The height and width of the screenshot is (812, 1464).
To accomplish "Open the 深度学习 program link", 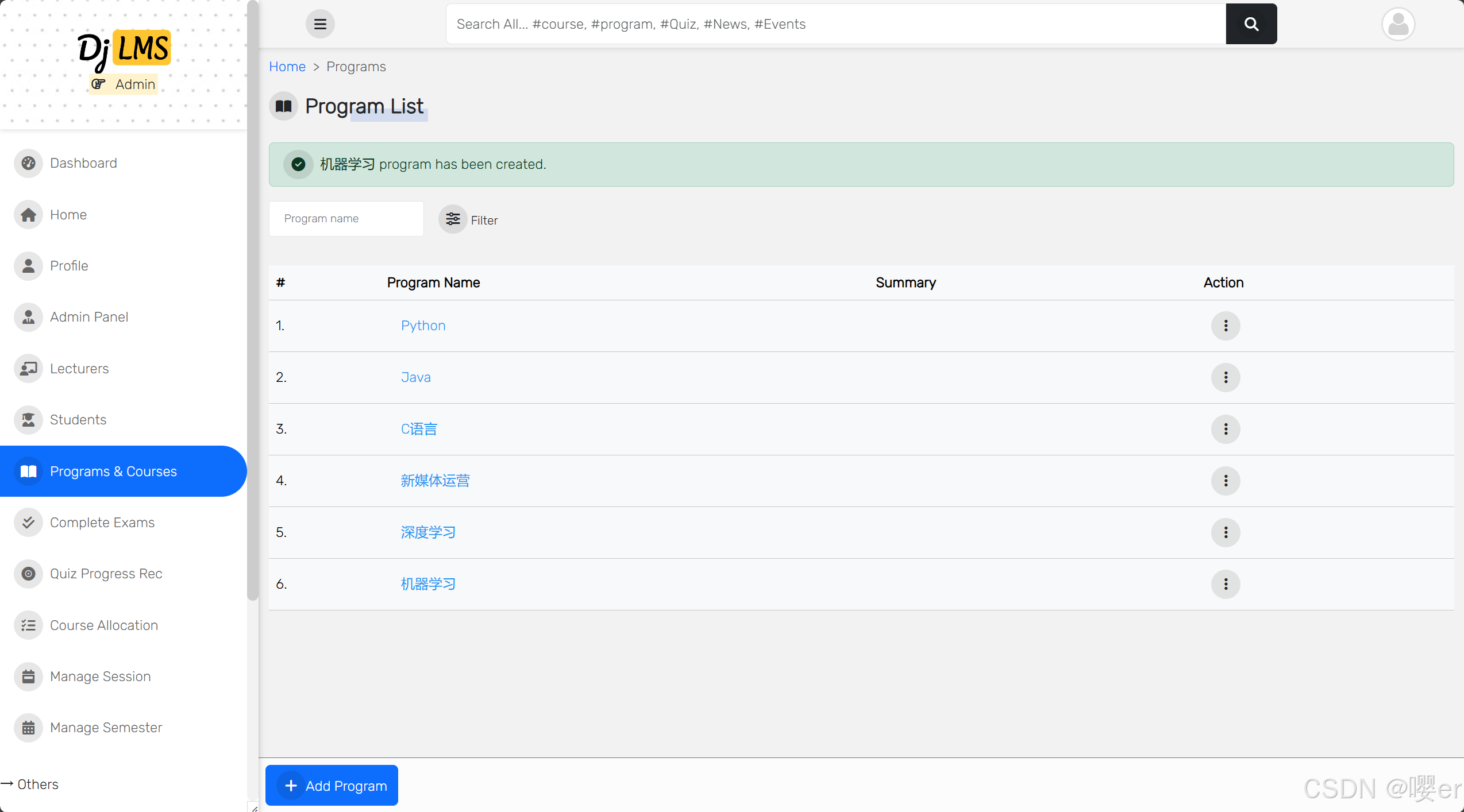I will click(428, 532).
